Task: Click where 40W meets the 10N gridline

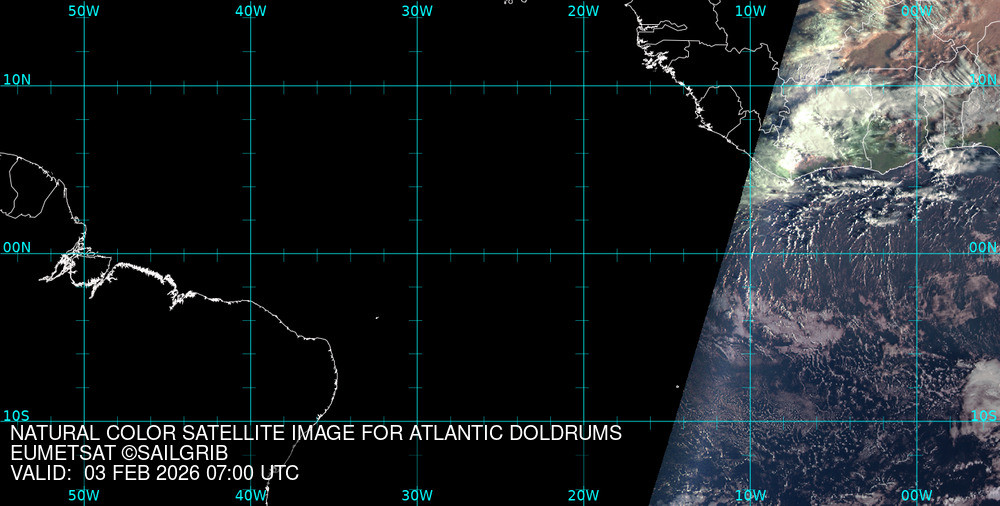Action: pos(250,86)
